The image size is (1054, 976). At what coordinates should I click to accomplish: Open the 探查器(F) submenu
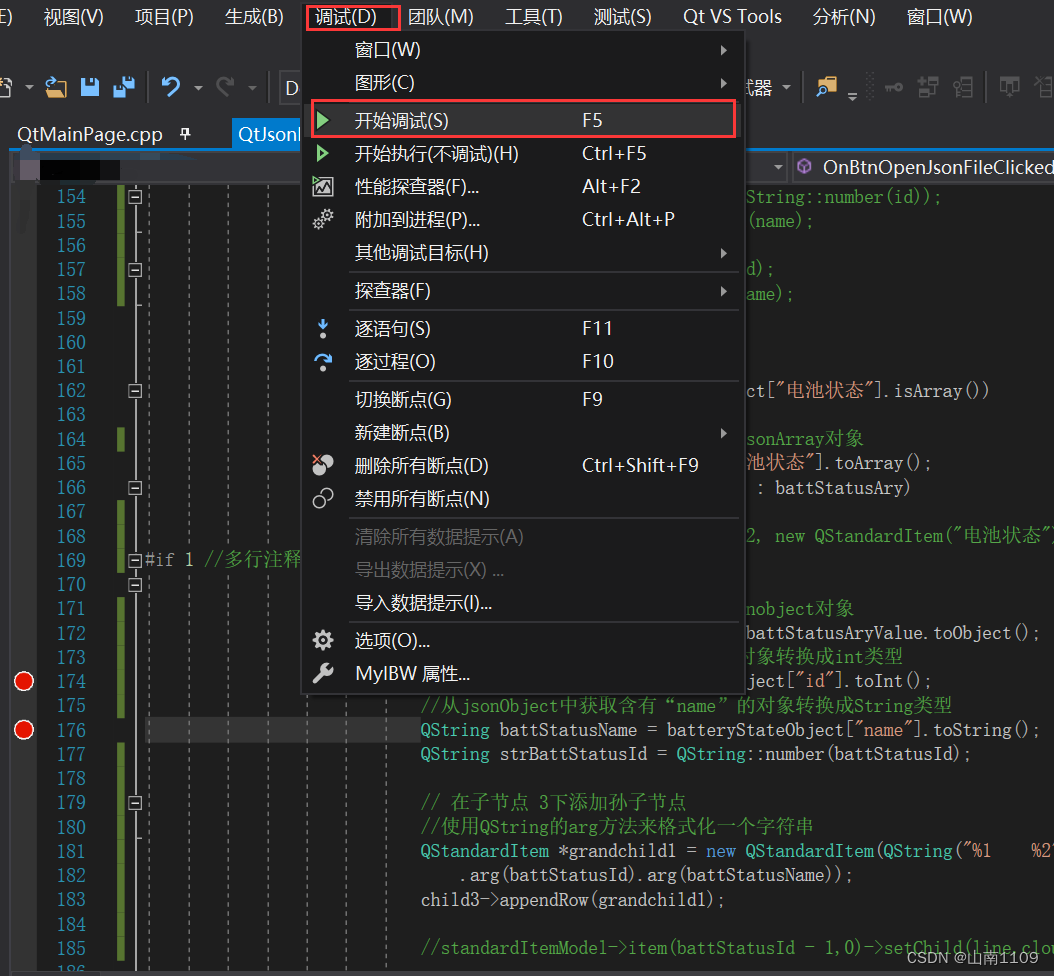(x=525, y=290)
